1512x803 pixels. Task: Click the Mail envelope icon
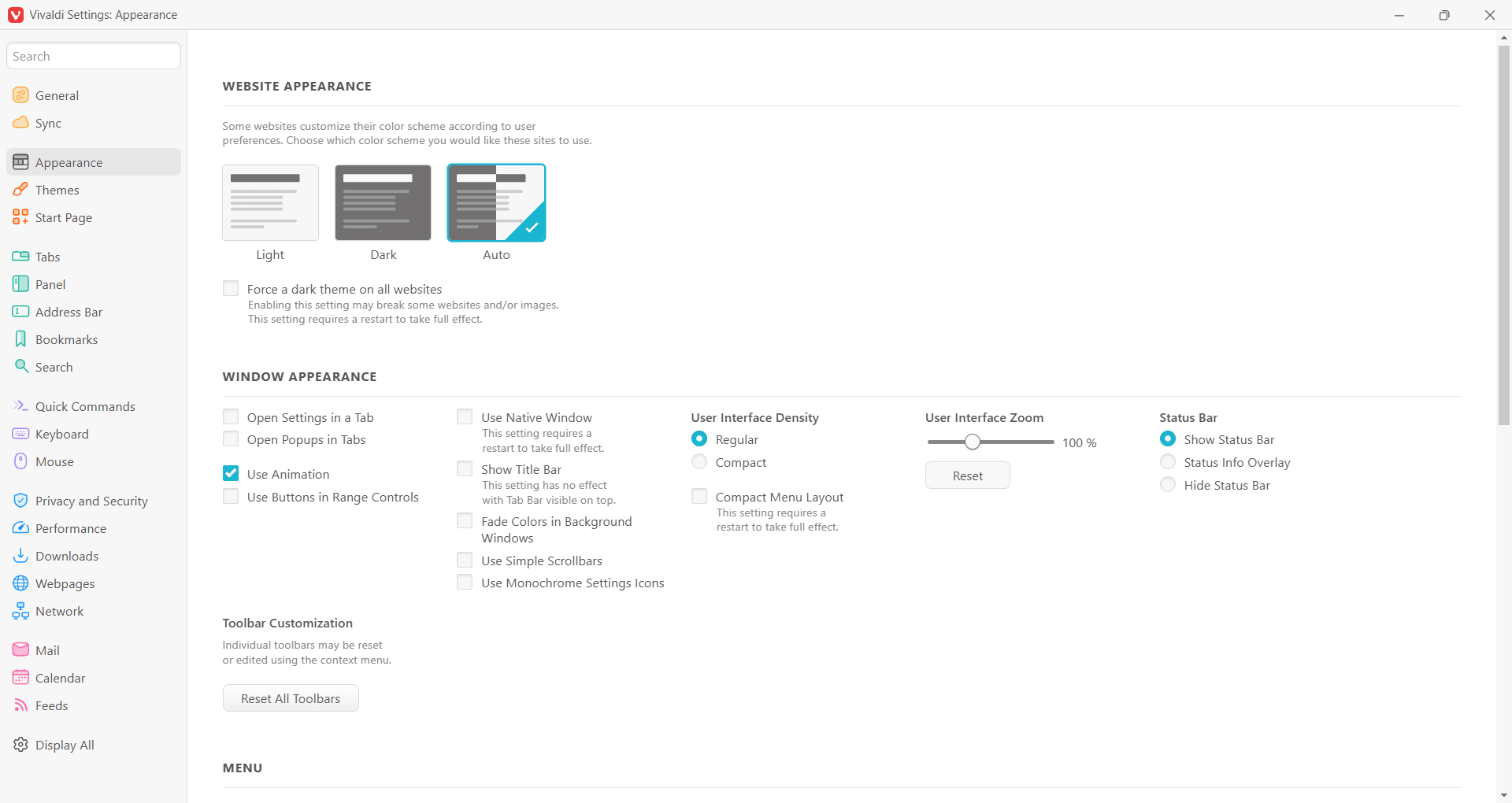20,650
